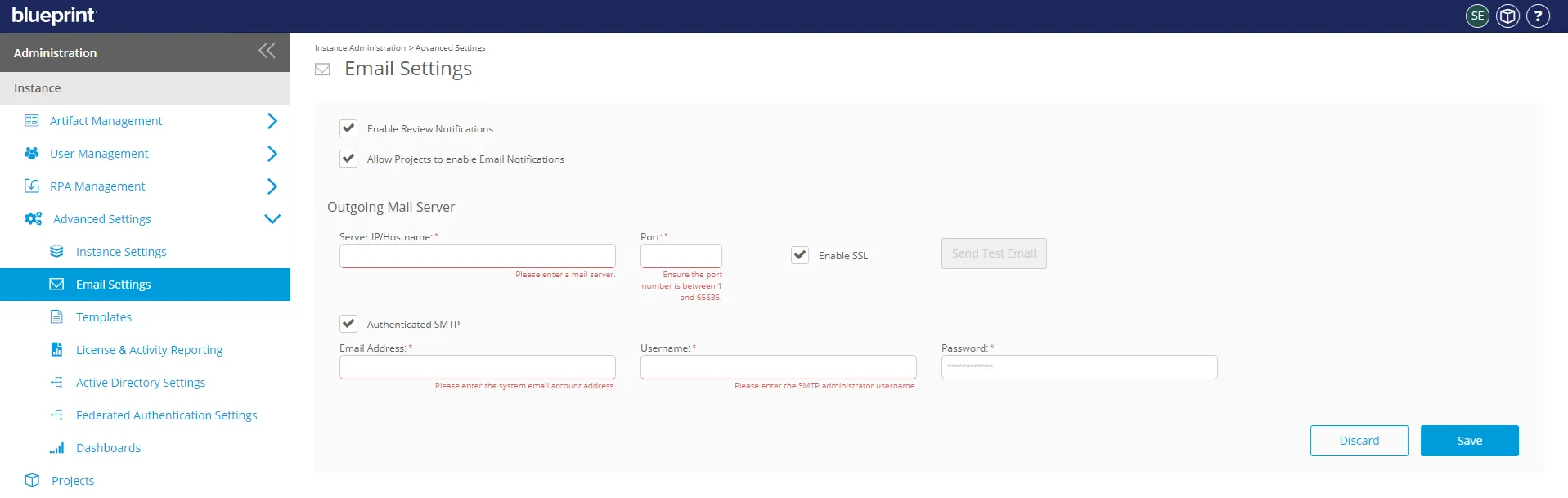Expand the User Management chevron
Image resolution: width=1568 pixels, height=498 pixels.
[x=272, y=154]
